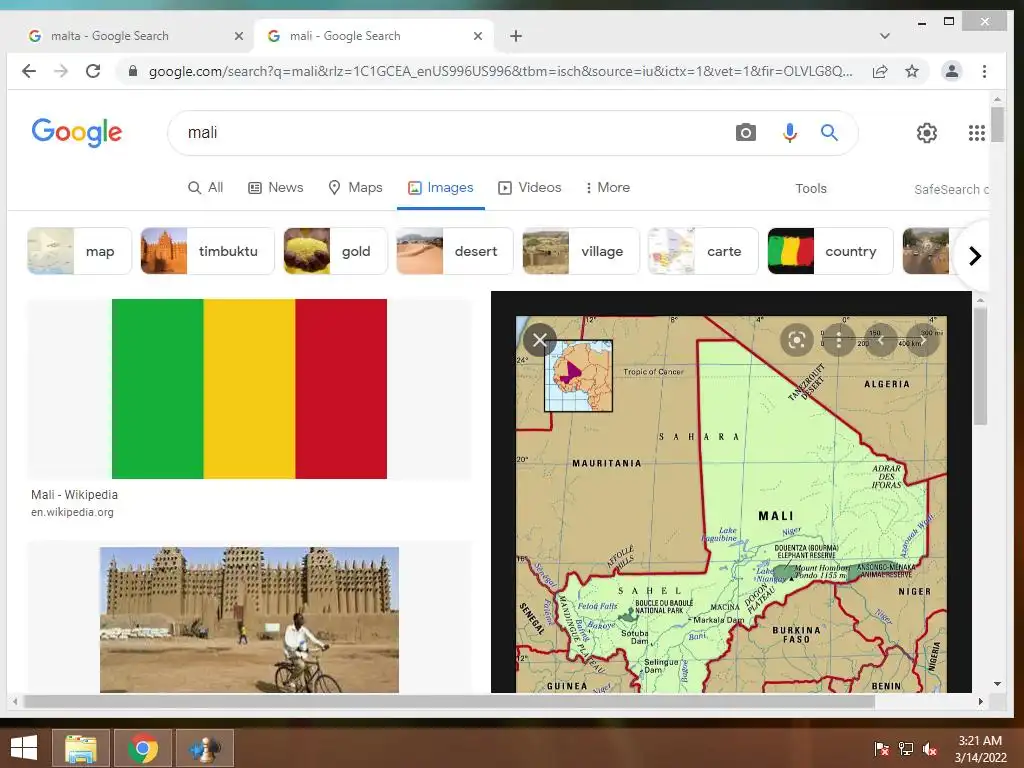Click the muted volume tray icon
Viewport: 1024px width, 768px height.
click(929, 749)
